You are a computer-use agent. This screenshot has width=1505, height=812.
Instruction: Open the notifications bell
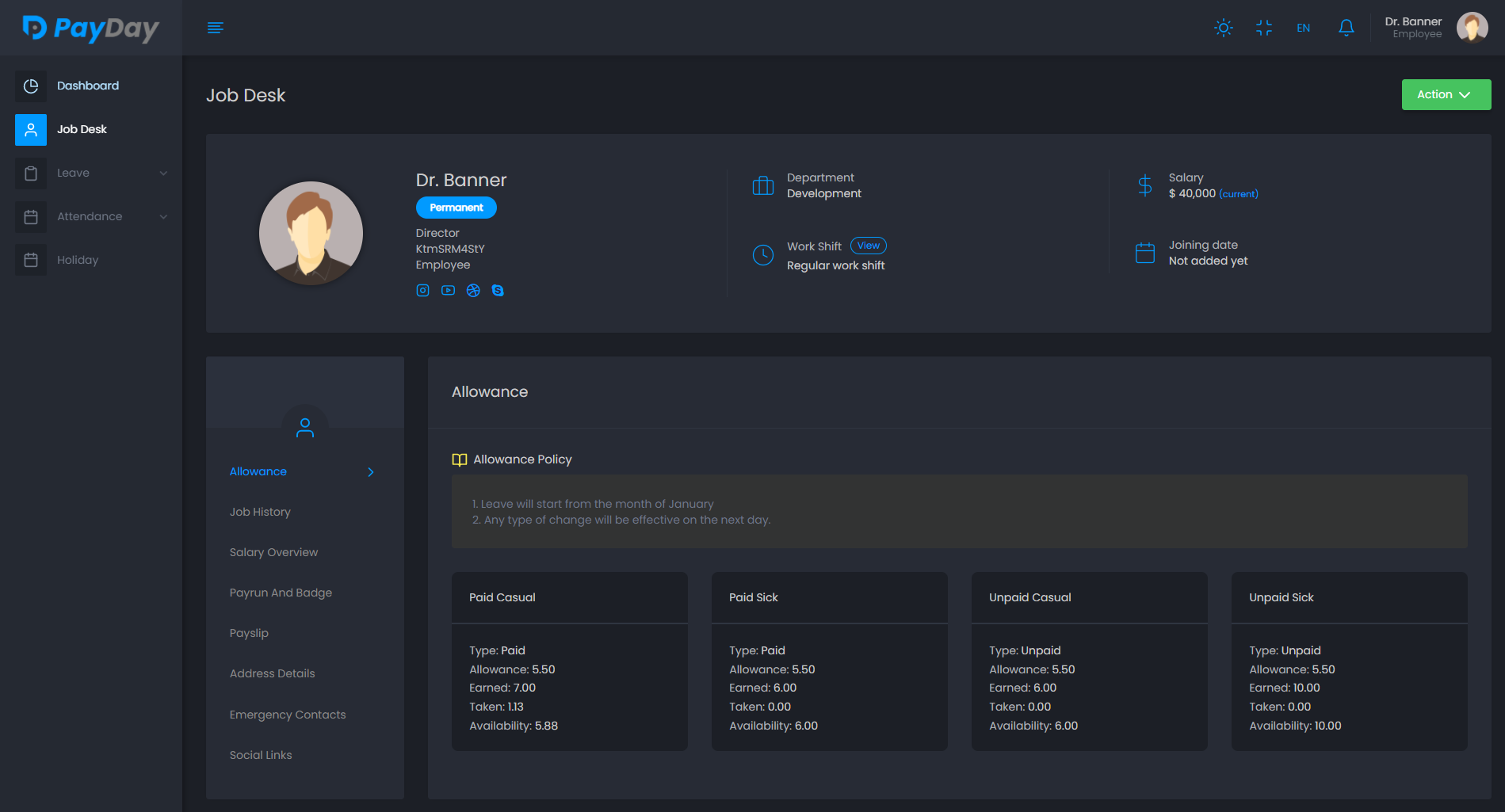click(x=1346, y=28)
